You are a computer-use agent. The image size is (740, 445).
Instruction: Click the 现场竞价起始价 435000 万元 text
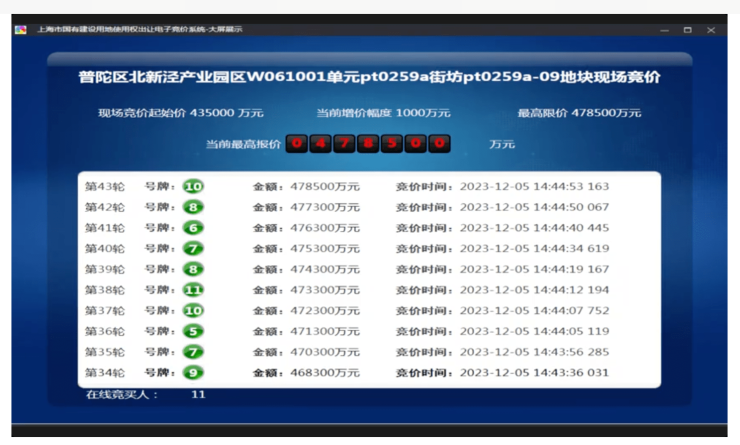pyautogui.click(x=180, y=113)
